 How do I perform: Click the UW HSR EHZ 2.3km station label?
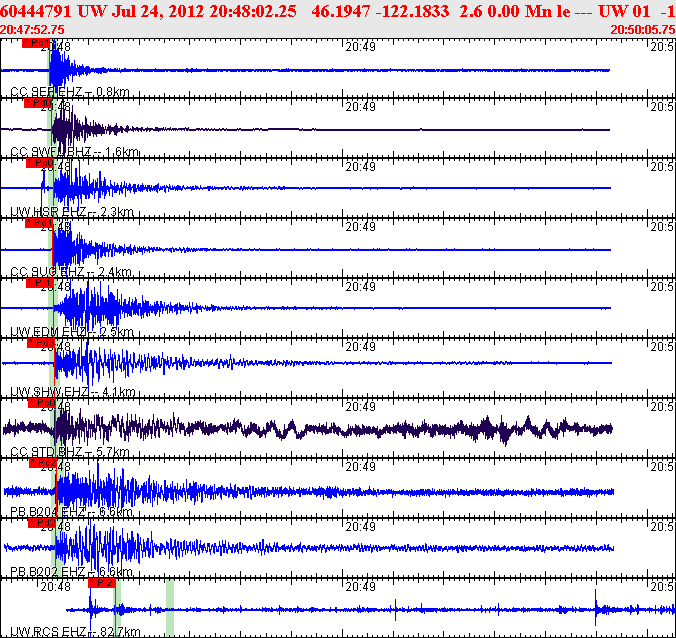pyautogui.click(x=71, y=212)
